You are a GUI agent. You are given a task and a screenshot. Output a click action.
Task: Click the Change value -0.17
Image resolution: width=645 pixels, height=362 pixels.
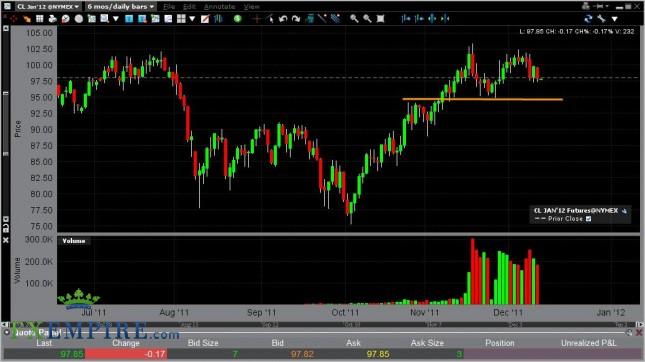(x=155, y=354)
